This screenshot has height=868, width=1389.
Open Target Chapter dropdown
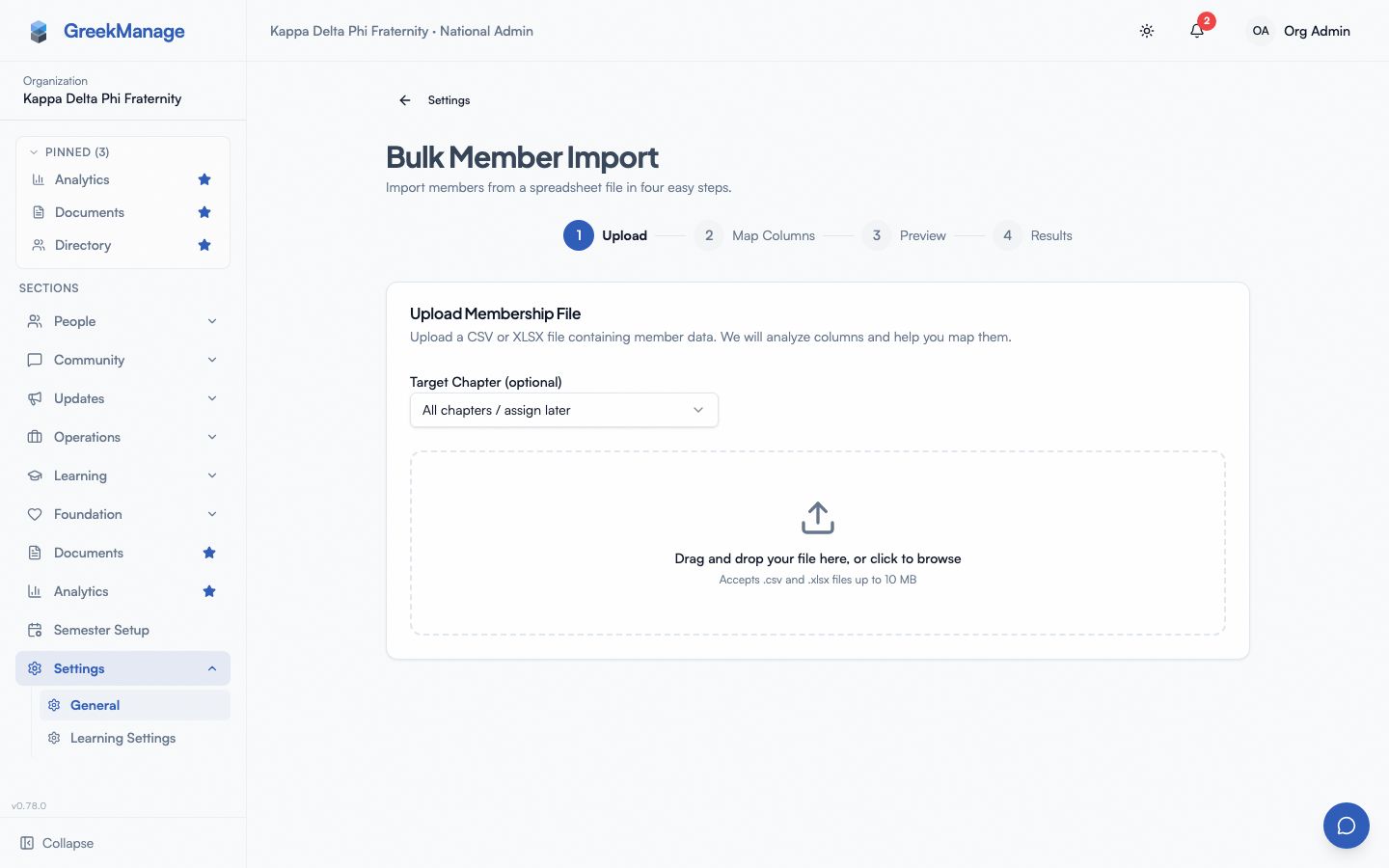pos(564,410)
